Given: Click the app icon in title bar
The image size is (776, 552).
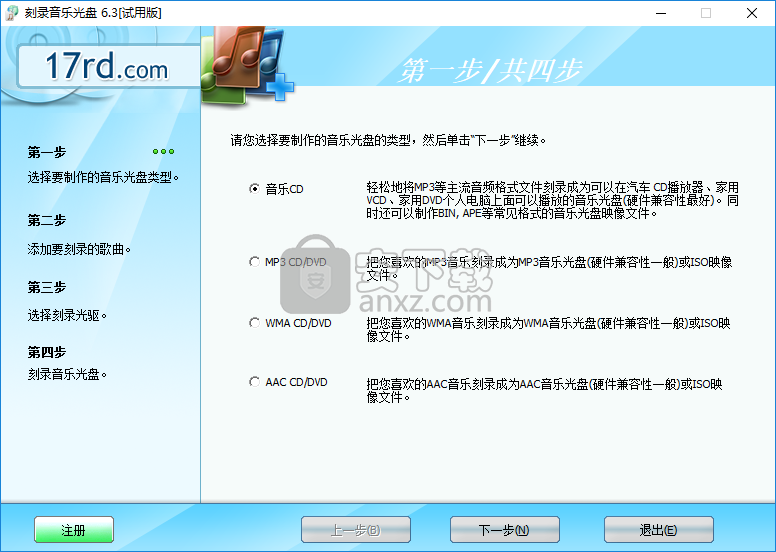Looking at the screenshot, I should click(11, 13).
